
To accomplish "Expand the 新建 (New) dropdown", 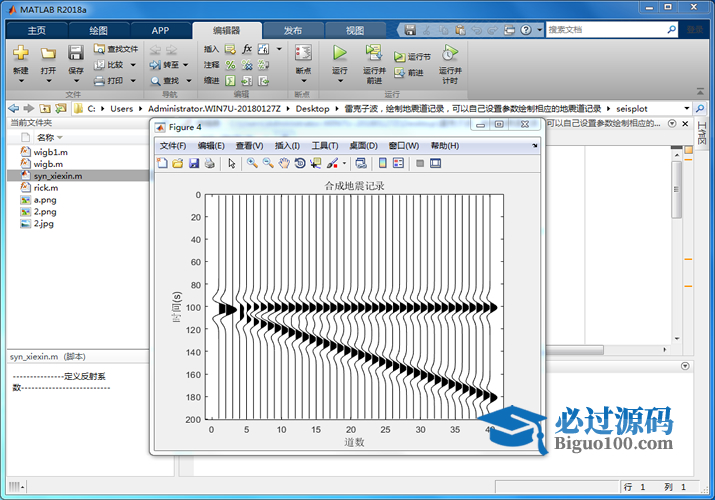I will tap(21, 72).
